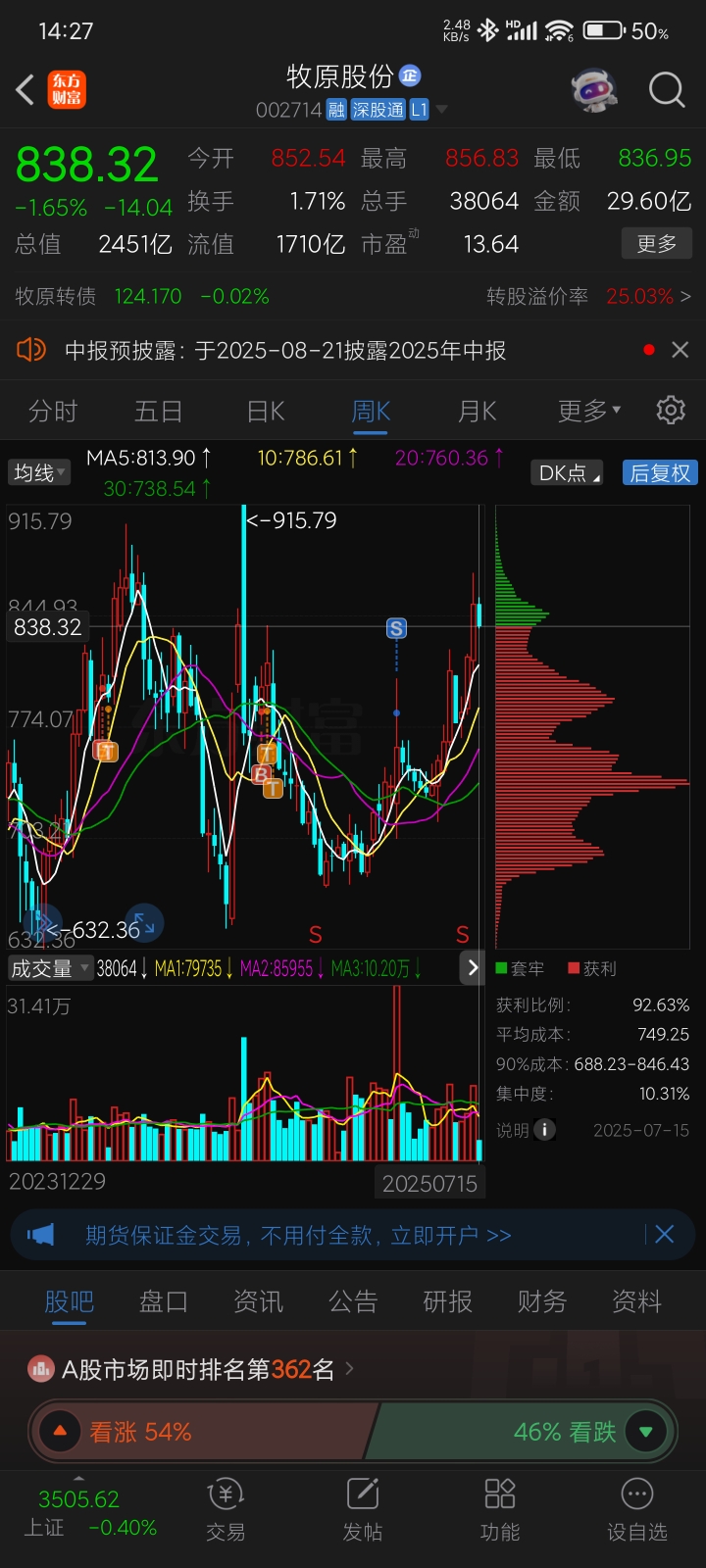Switch to 月K chart tab
This screenshot has width=706, height=1568.
click(478, 411)
